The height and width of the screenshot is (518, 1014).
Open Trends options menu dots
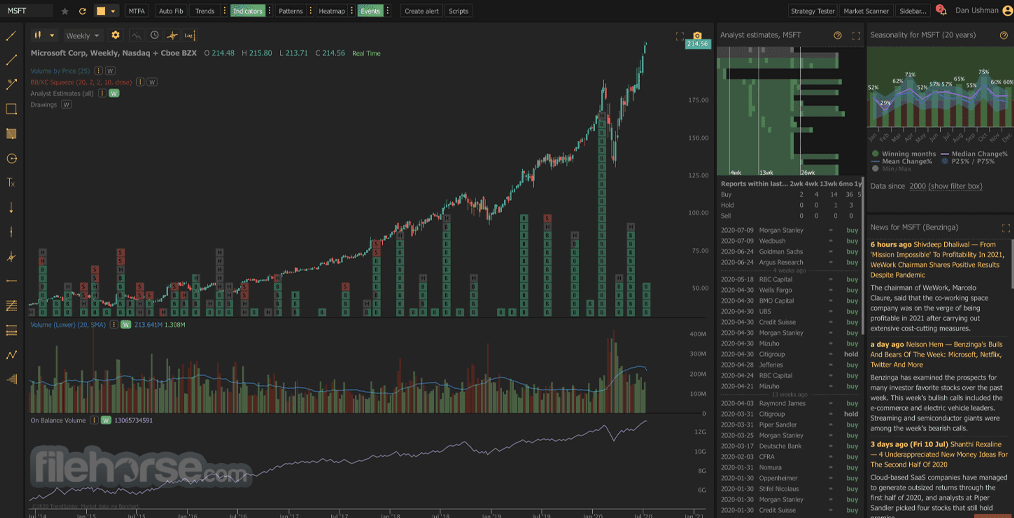(223, 11)
